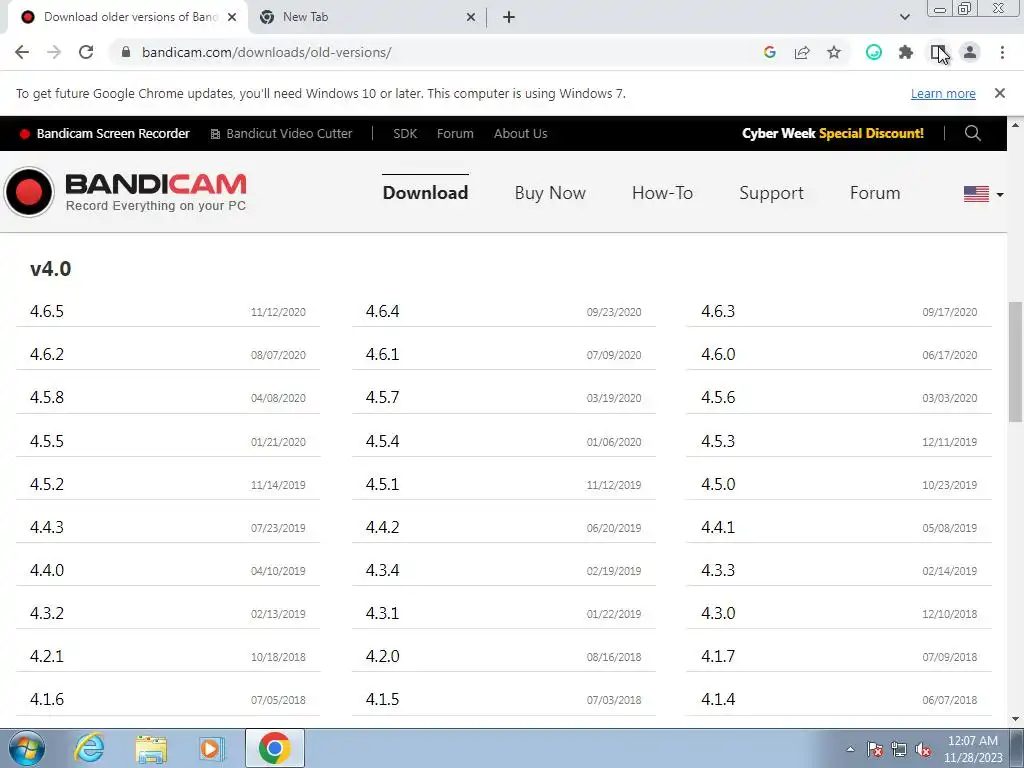The image size is (1024, 768).
Task: Open the Download menu
Action: coord(425,193)
